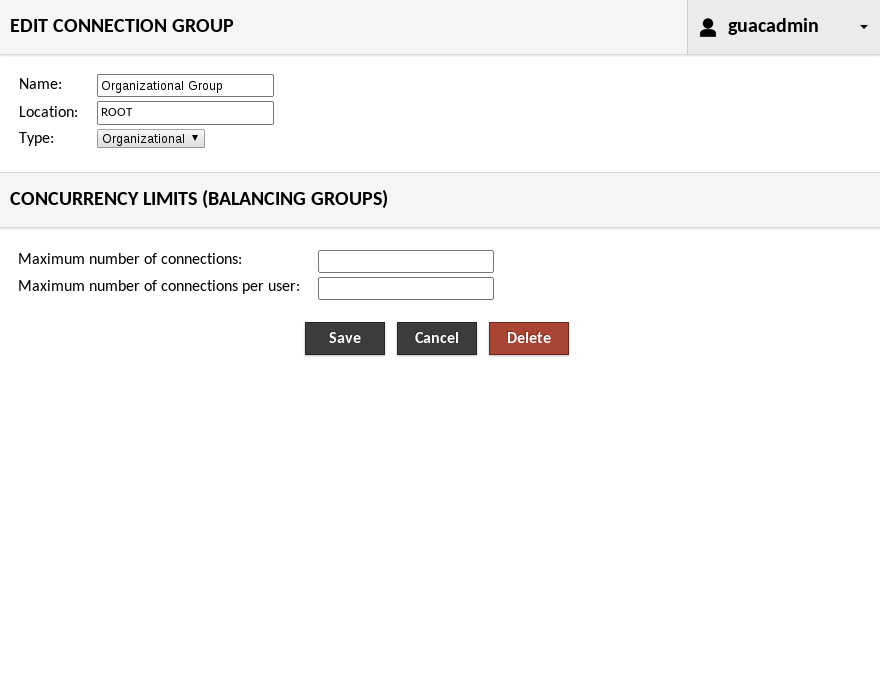The image size is (880, 700).
Task: Expand the caret arrow next to guacadmin
Action: coord(863,27)
